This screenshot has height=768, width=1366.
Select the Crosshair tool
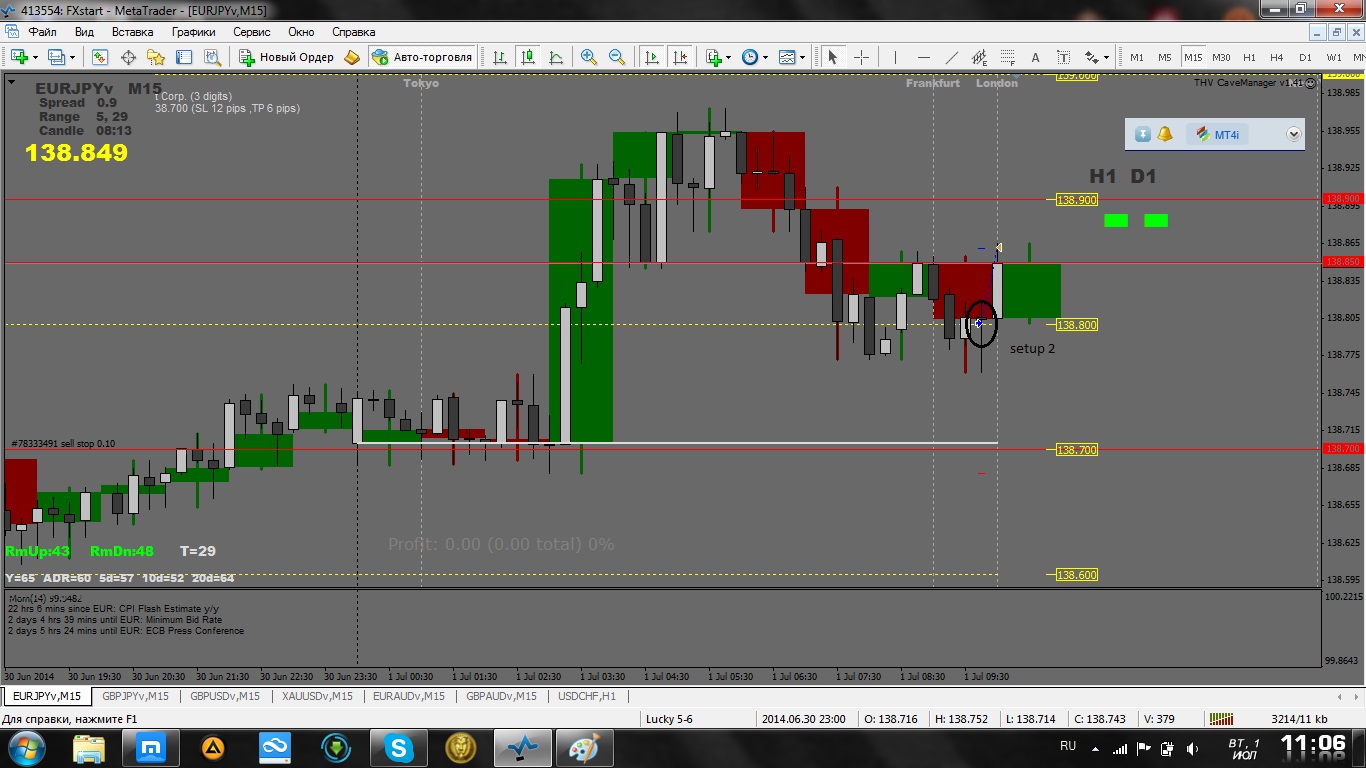pyautogui.click(x=861, y=57)
